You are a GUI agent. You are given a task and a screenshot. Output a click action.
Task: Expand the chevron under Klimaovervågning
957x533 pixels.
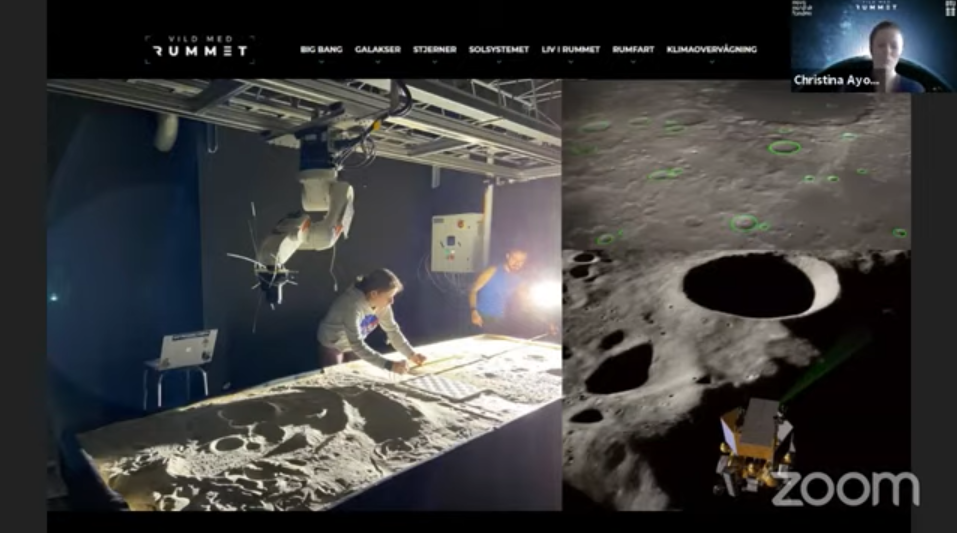pyautogui.click(x=711, y=62)
